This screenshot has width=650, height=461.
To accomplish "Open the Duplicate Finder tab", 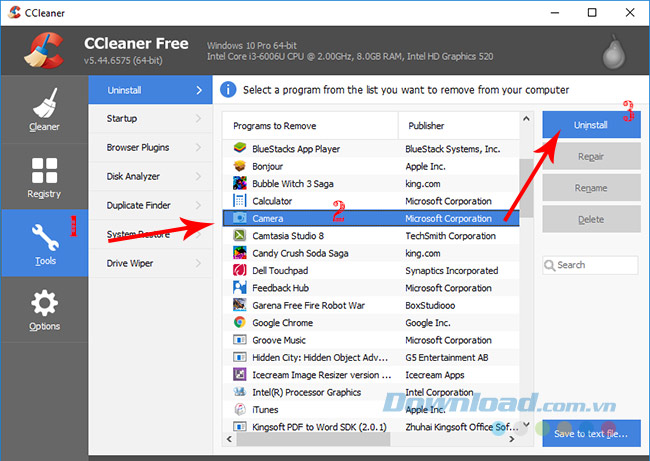I will point(150,205).
